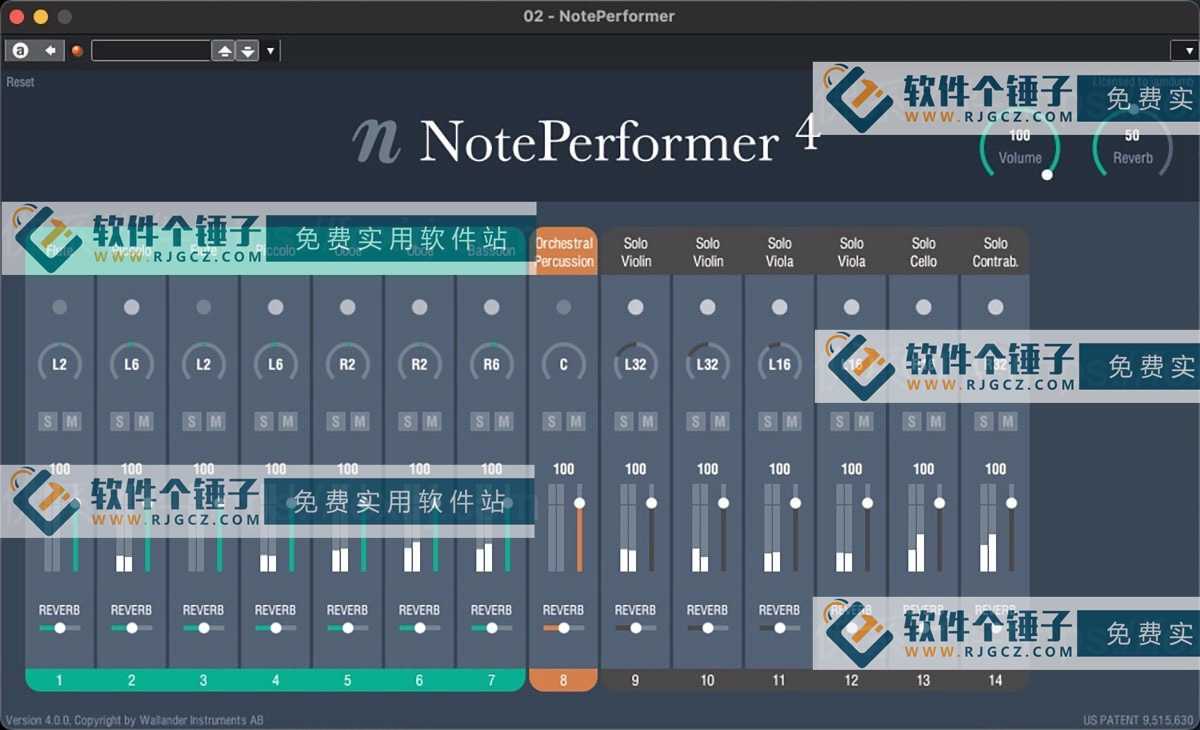The width and height of the screenshot is (1200, 730).
Task: Solo channel 1 with its S button
Action: click(48, 422)
